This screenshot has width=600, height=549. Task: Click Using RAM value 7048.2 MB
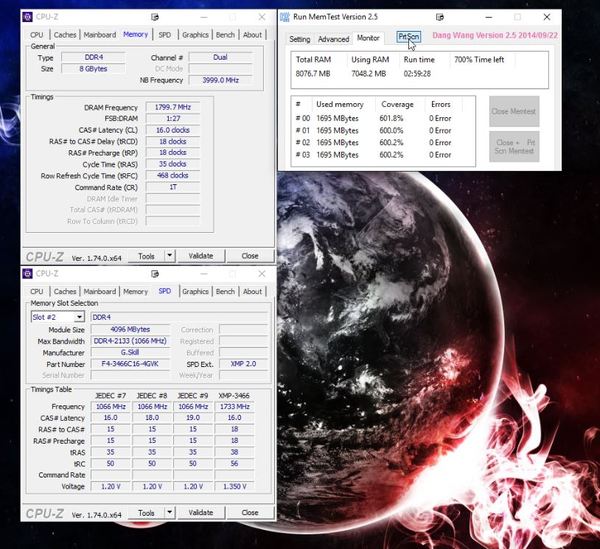click(x=368, y=73)
